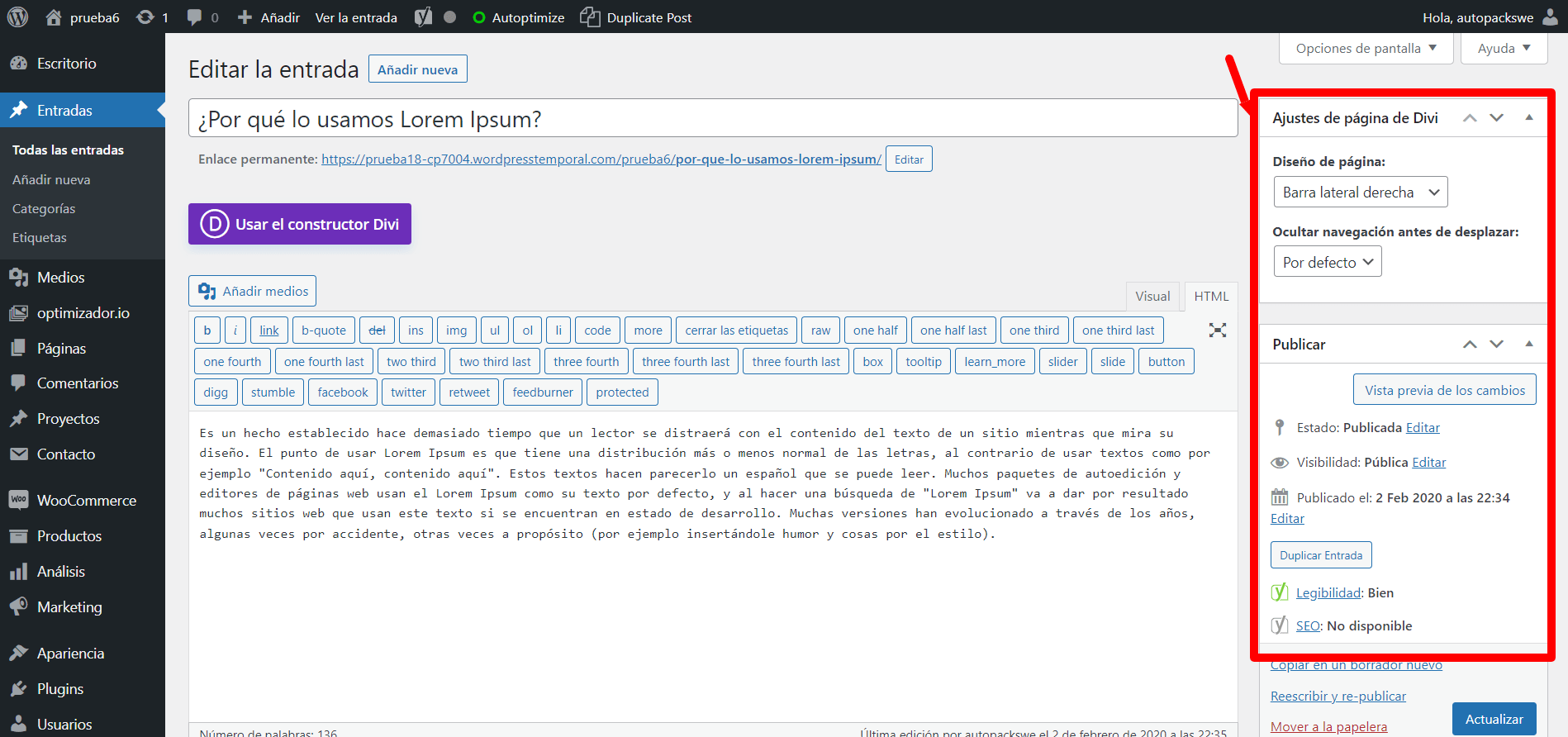This screenshot has width=1568, height=737.
Task: Click Mover a la papelera link
Action: (1328, 726)
